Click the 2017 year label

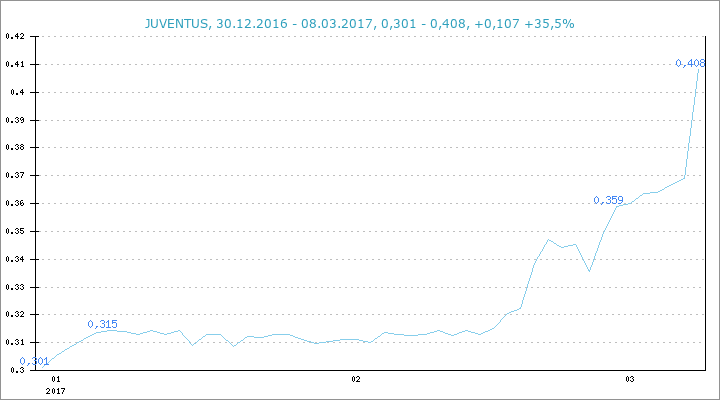point(56,391)
